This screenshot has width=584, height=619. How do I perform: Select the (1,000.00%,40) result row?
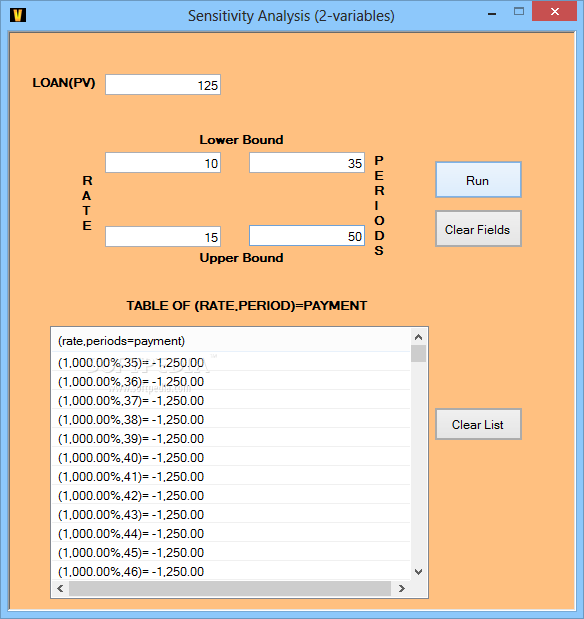pos(231,457)
